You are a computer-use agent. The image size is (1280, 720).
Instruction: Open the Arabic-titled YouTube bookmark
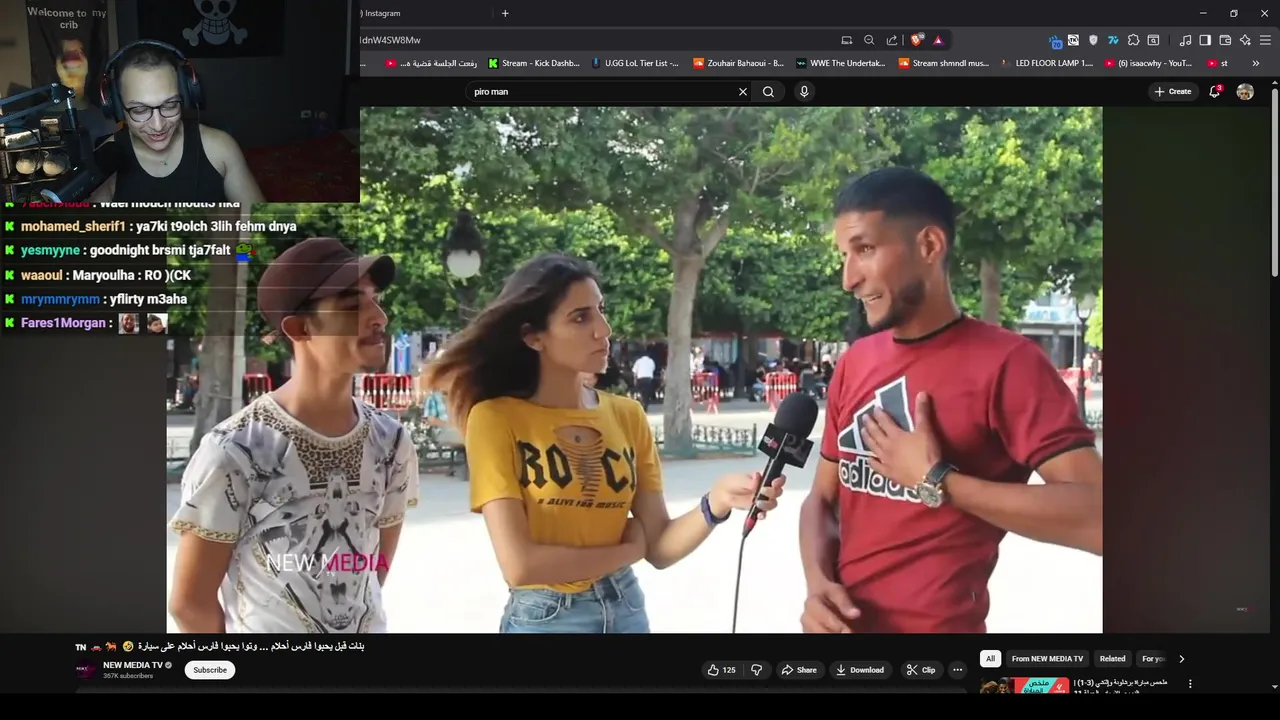(x=431, y=63)
